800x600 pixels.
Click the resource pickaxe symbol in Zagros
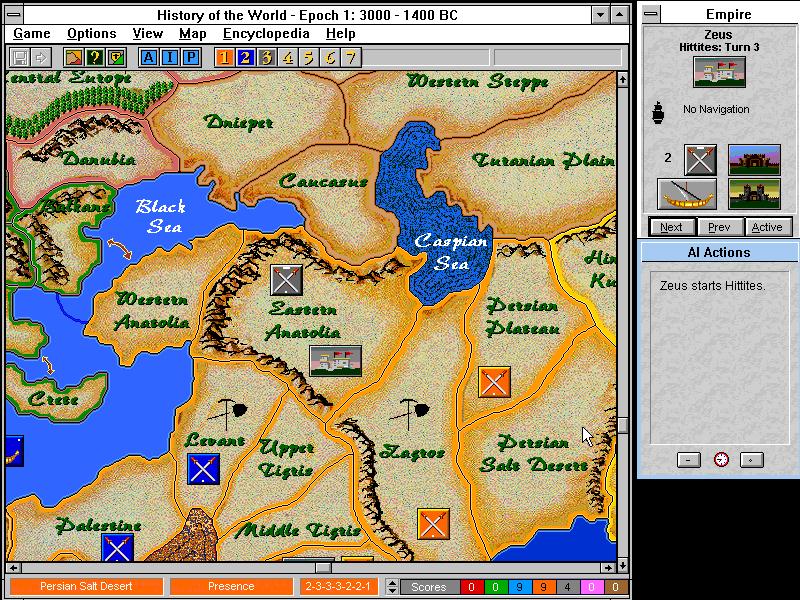pos(409,412)
